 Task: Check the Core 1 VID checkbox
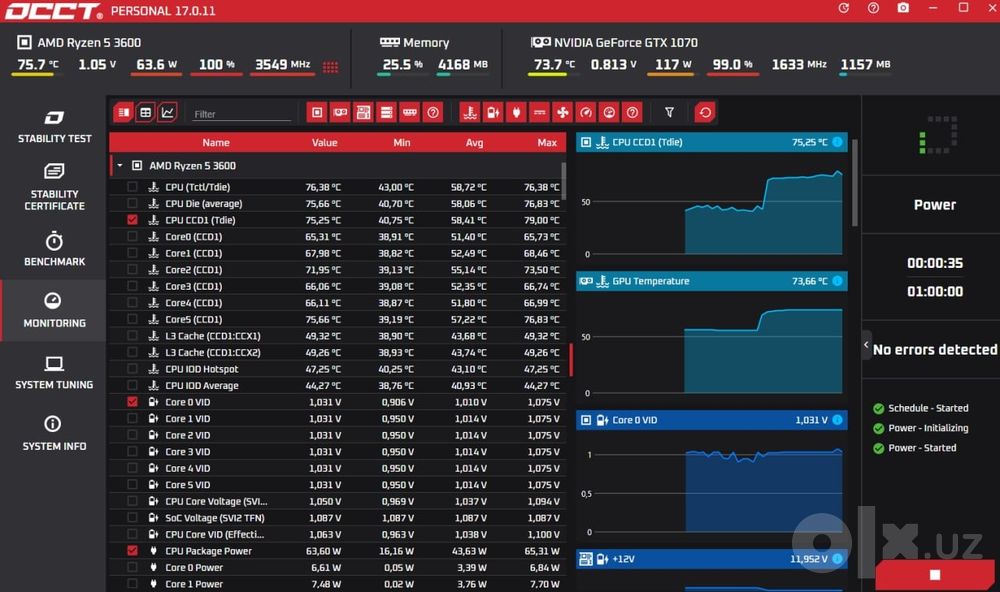tap(132, 418)
